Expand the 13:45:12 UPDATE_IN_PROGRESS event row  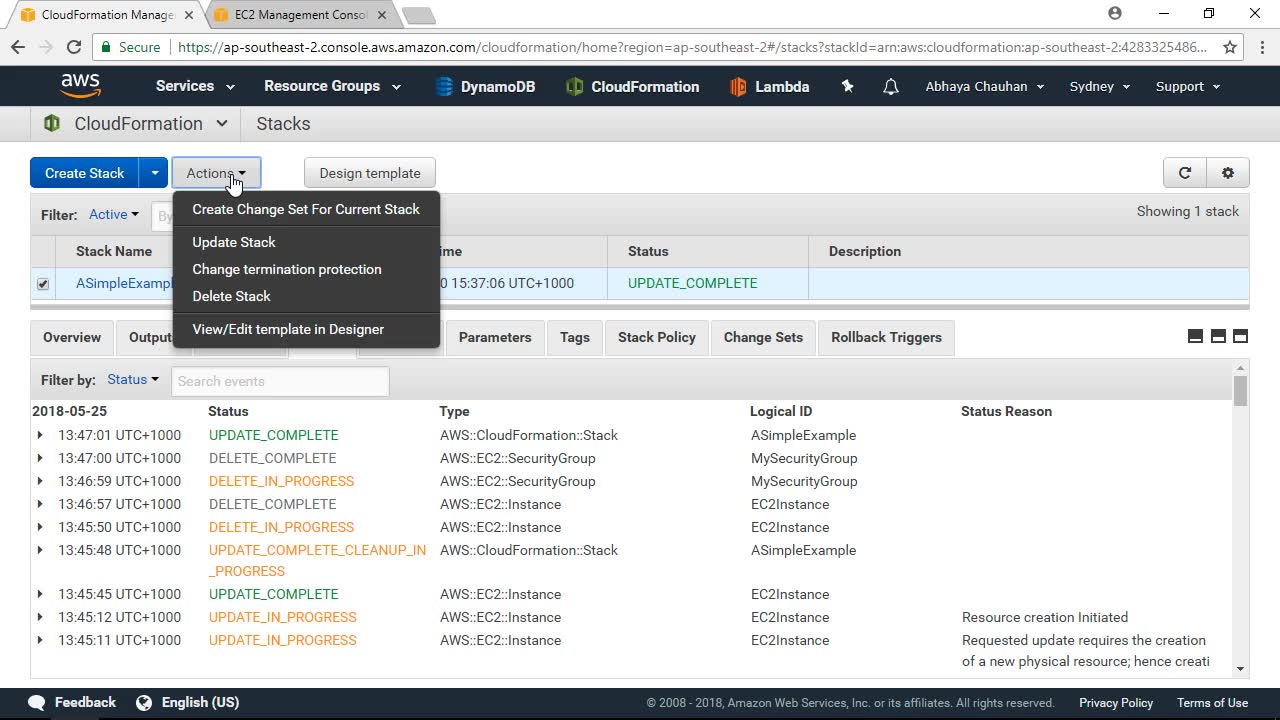(x=40, y=617)
